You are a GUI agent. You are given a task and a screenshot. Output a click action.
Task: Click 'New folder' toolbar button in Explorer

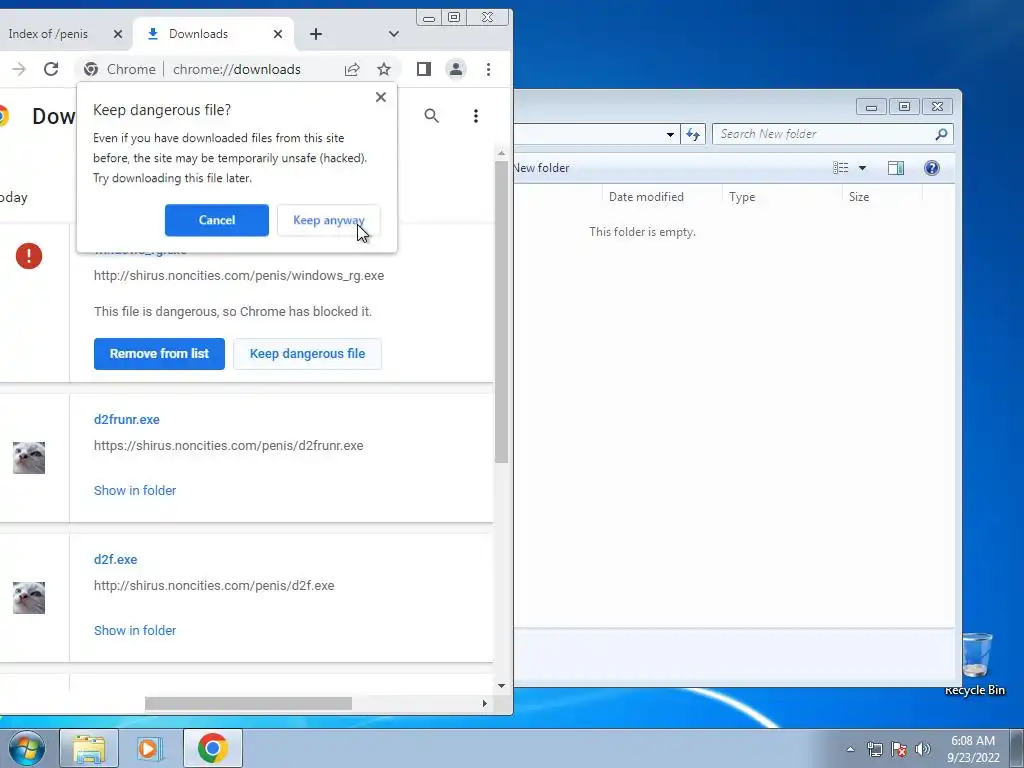click(541, 168)
